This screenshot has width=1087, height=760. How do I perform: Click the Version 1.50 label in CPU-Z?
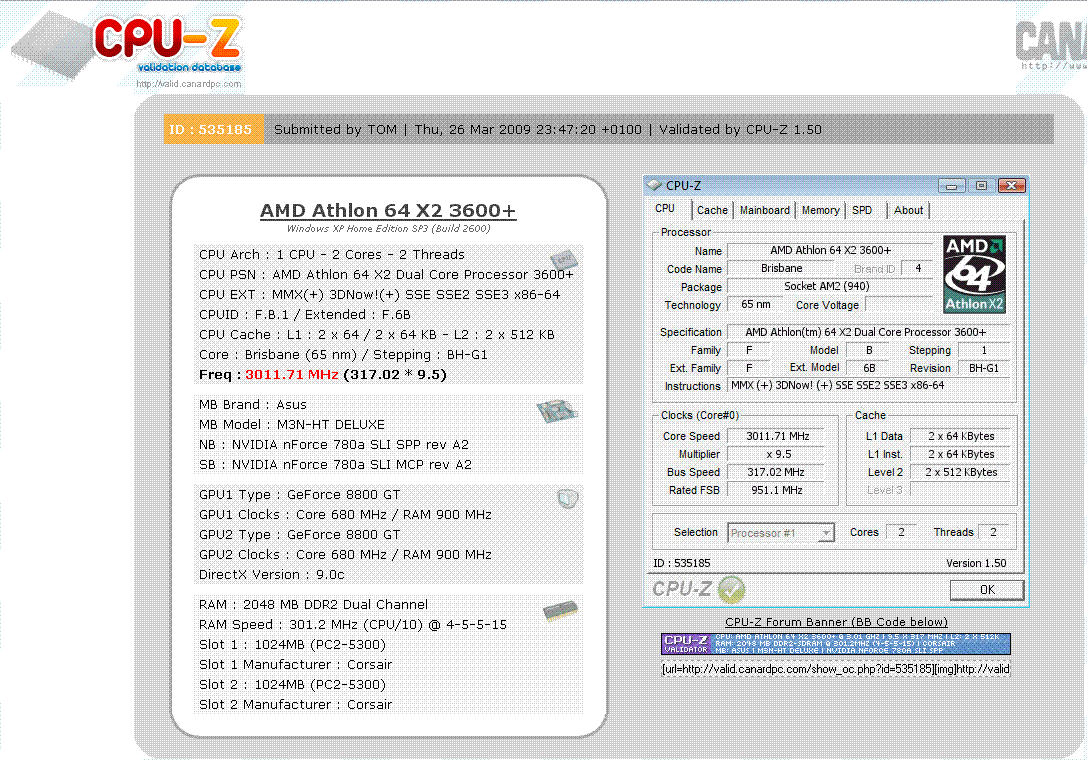click(x=976, y=563)
